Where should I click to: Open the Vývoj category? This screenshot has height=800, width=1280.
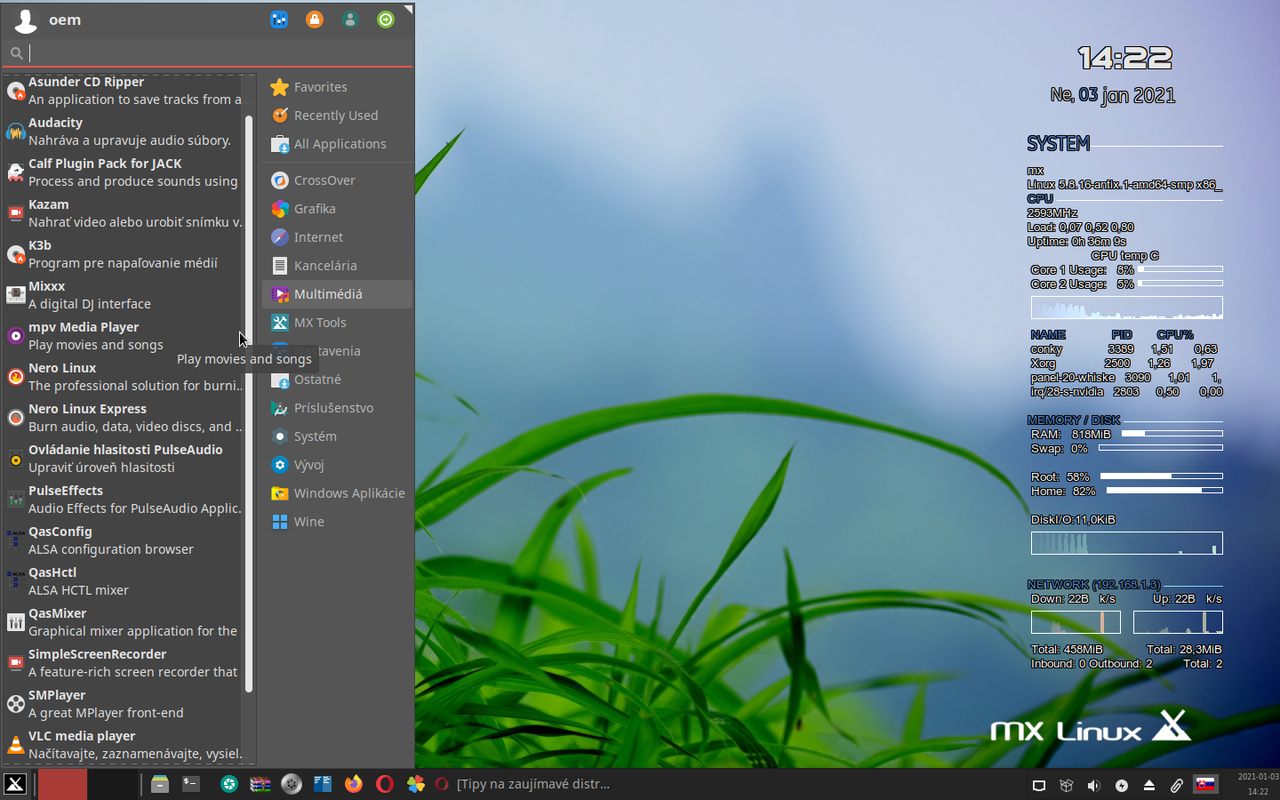(x=337, y=466)
